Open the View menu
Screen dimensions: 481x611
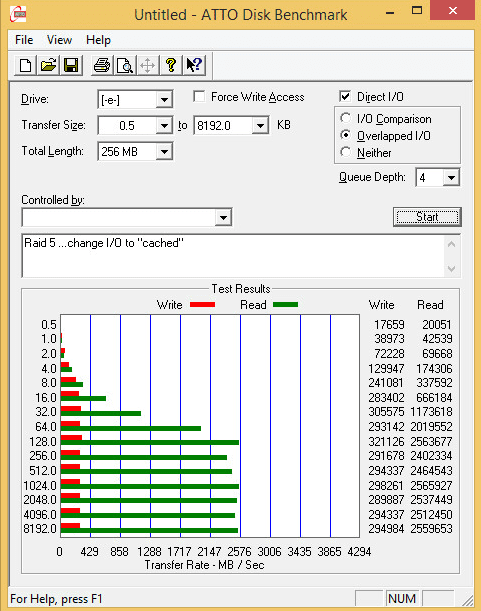pos(59,40)
